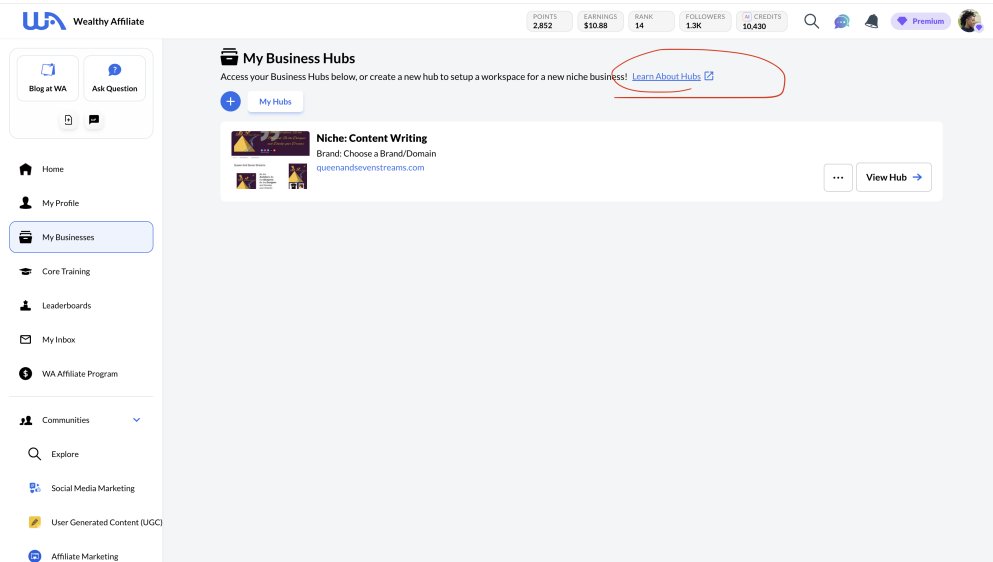Collapse the Communities chevron
The image size is (993, 562).
136,420
